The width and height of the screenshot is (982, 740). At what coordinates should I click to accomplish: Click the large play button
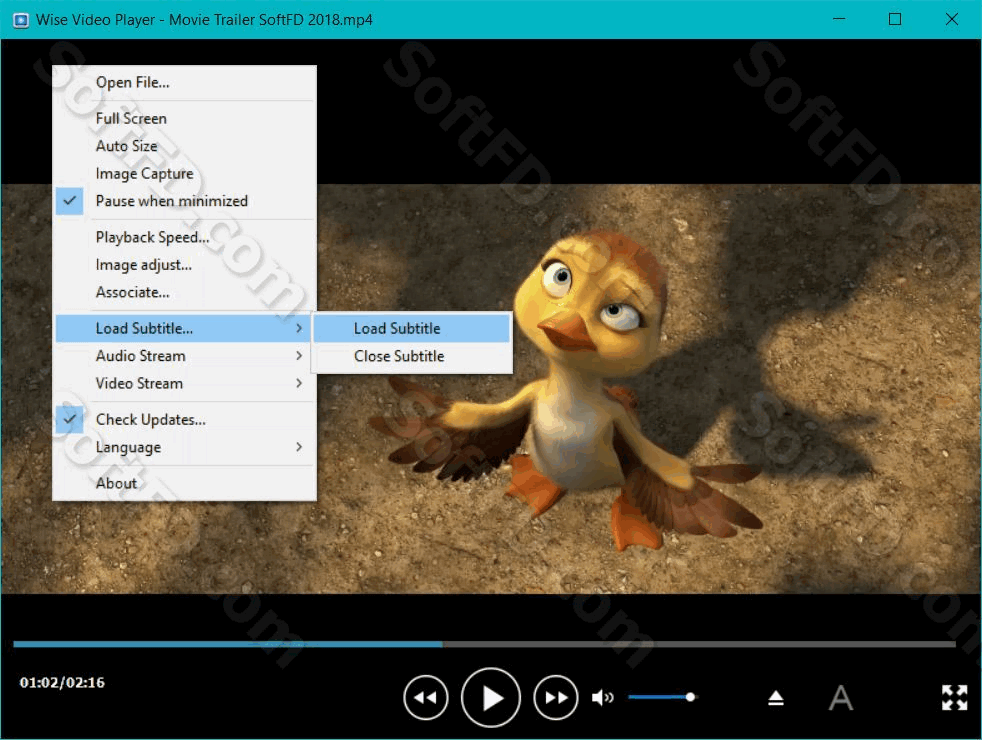click(491, 697)
